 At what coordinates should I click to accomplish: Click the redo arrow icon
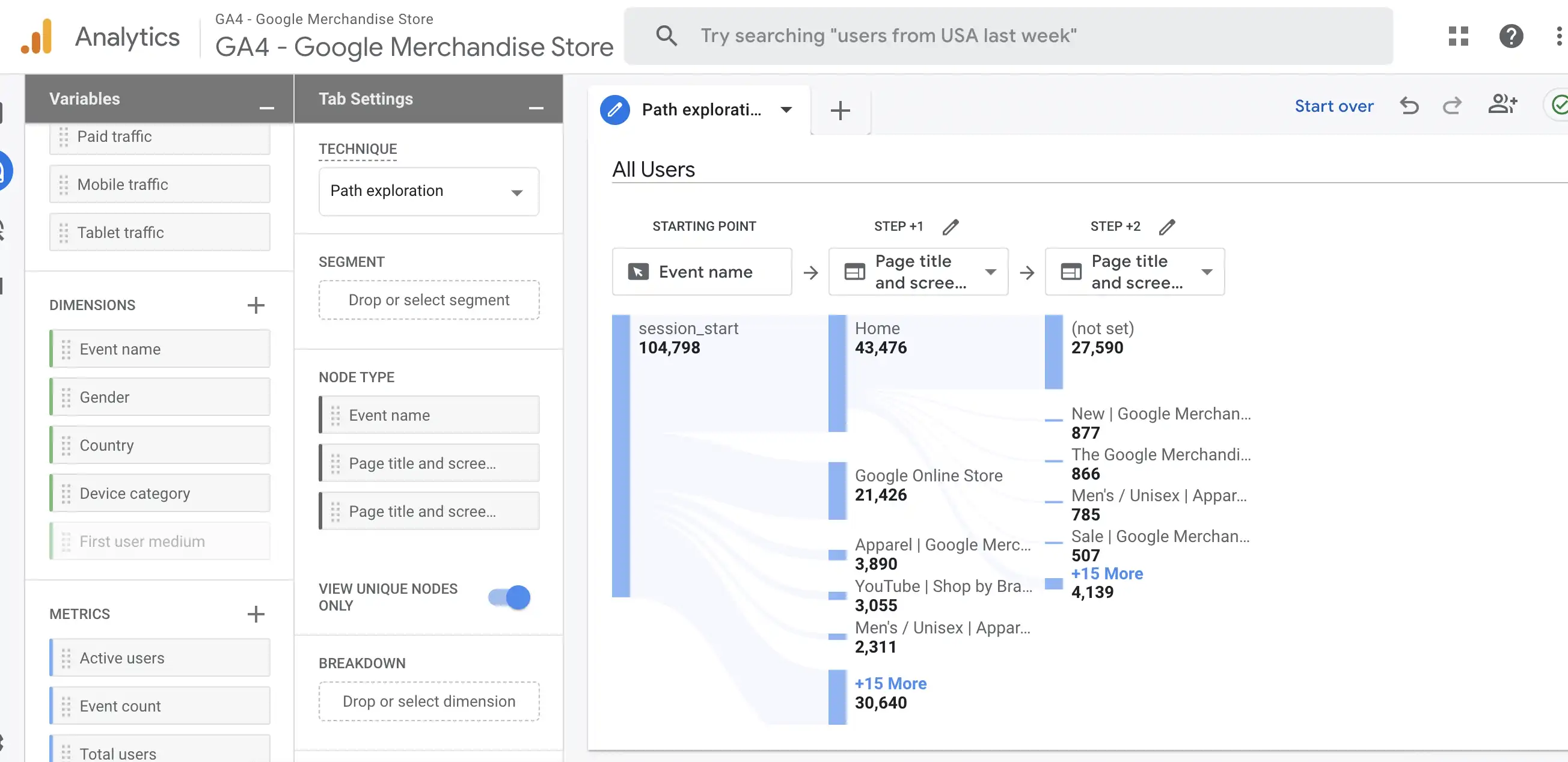[x=1452, y=106]
